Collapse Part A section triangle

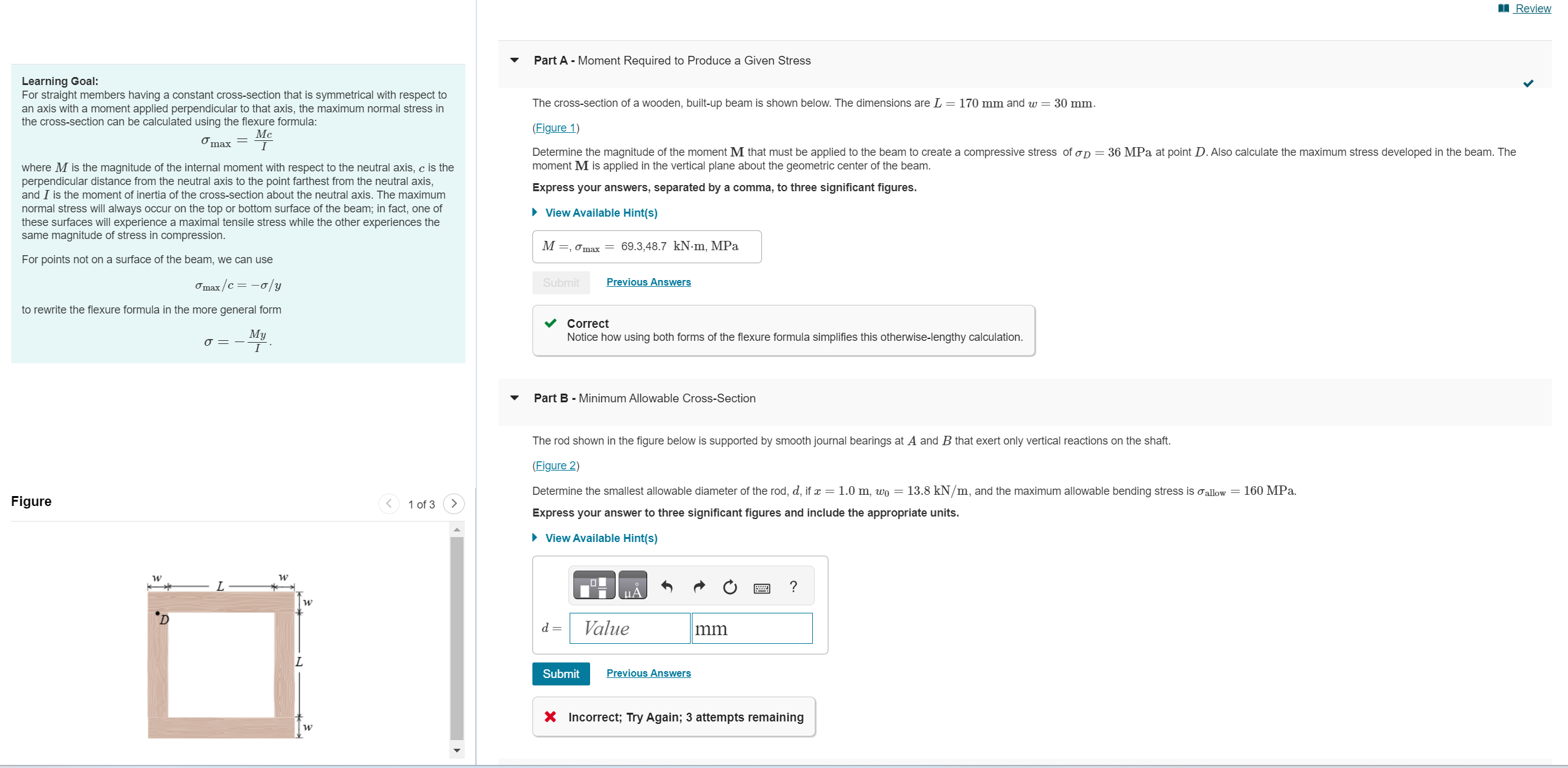pyautogui.click(x=514, y=60)
